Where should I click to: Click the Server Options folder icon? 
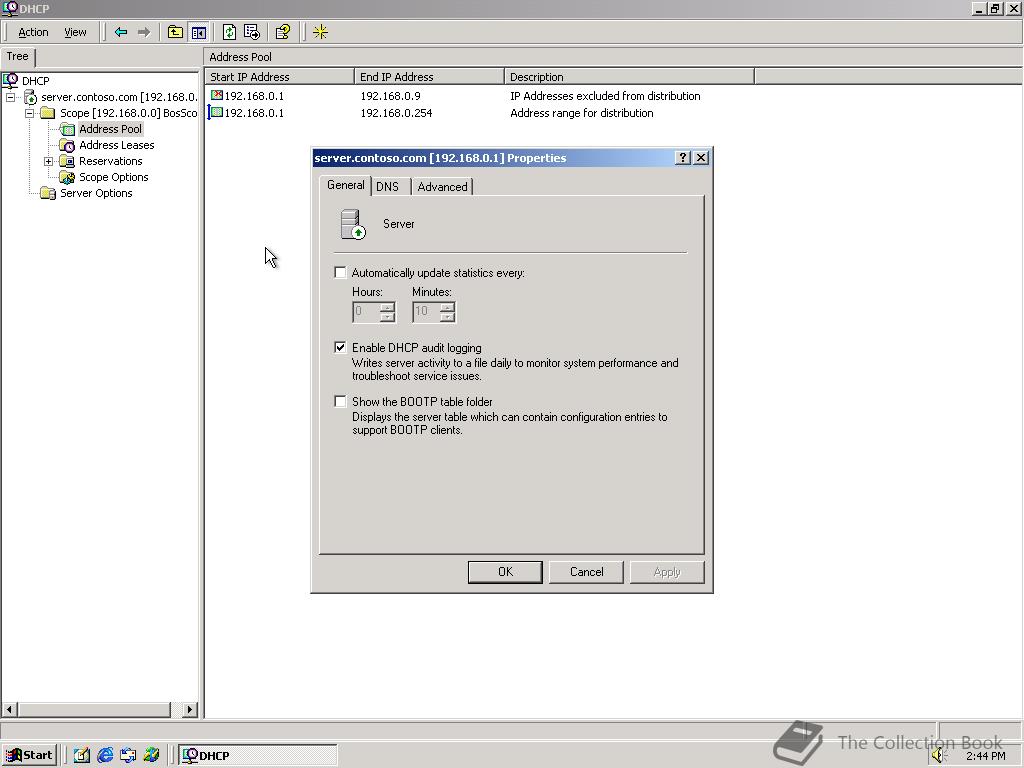[48, 193]
